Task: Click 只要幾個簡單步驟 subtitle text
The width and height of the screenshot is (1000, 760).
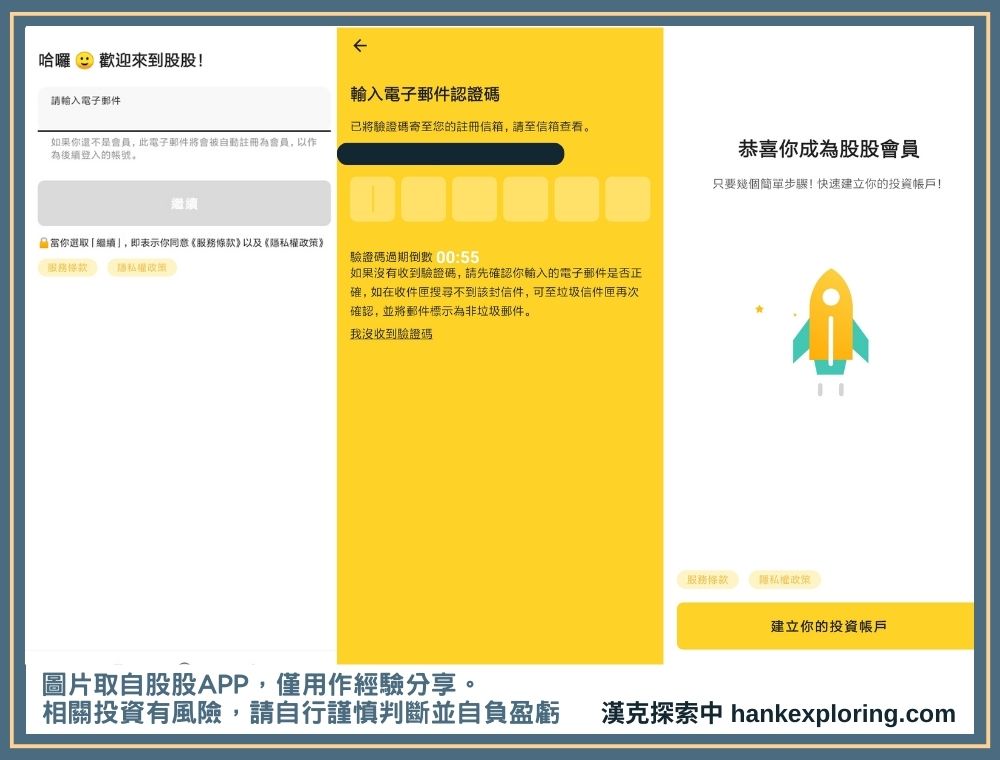Action: click(827, 184)
